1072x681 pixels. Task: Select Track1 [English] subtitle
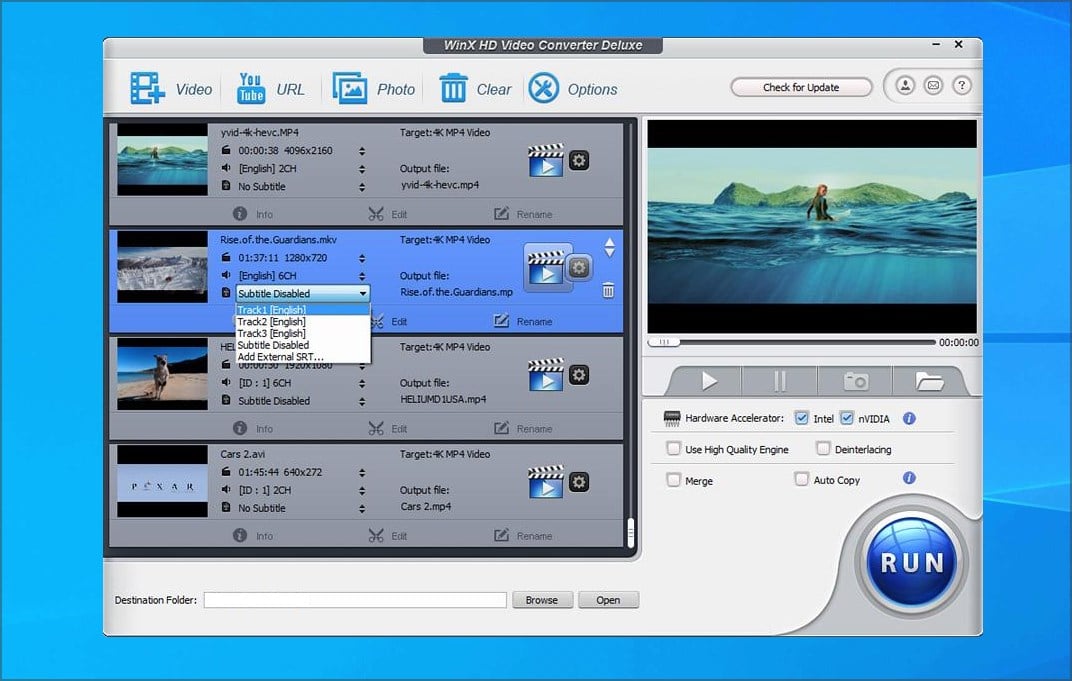pyautogui.click(x=303, y=310)
